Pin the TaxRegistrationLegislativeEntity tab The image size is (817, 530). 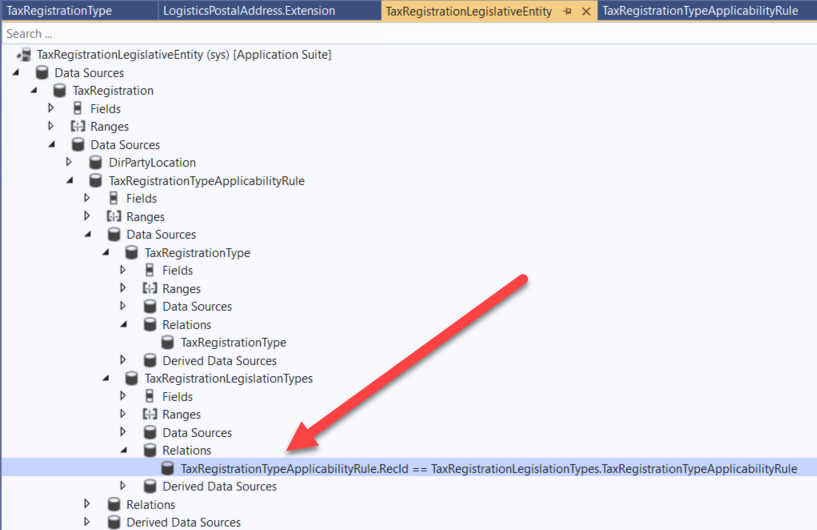567,11
